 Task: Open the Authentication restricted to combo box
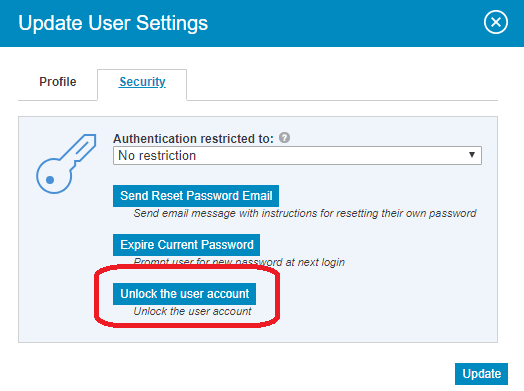[297, 155]
